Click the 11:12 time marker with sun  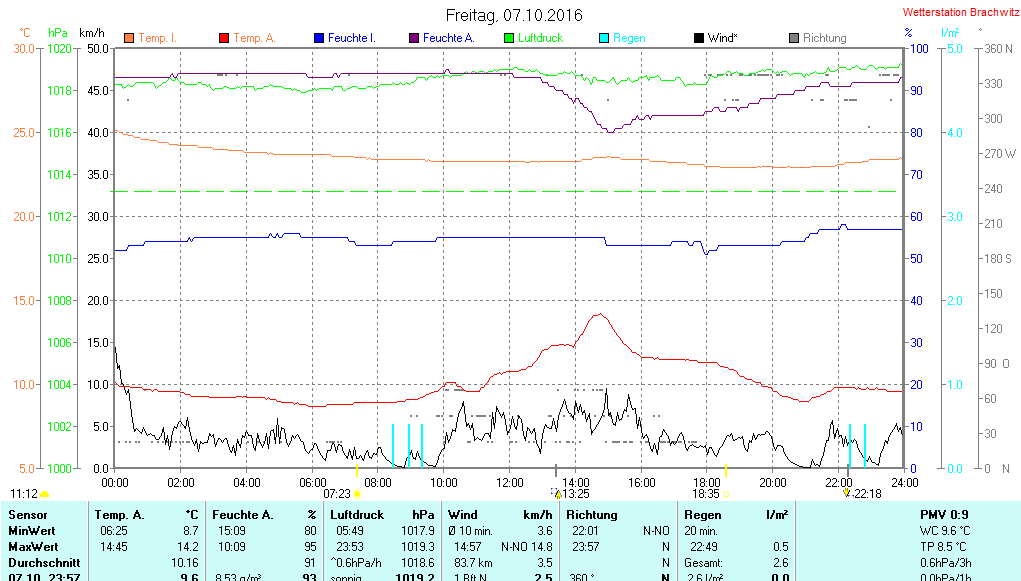coord(25,493)
